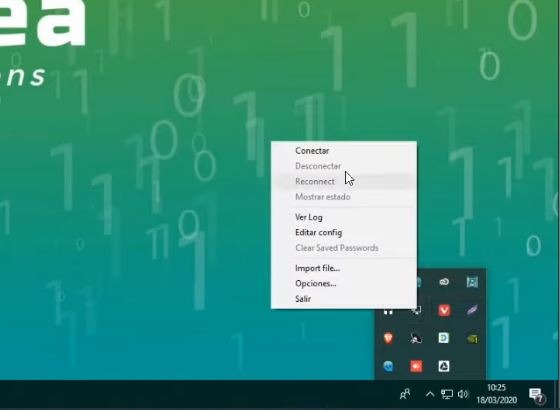Click the network computer icon in taskbar
560x410 pixels.
pos(446,394)
